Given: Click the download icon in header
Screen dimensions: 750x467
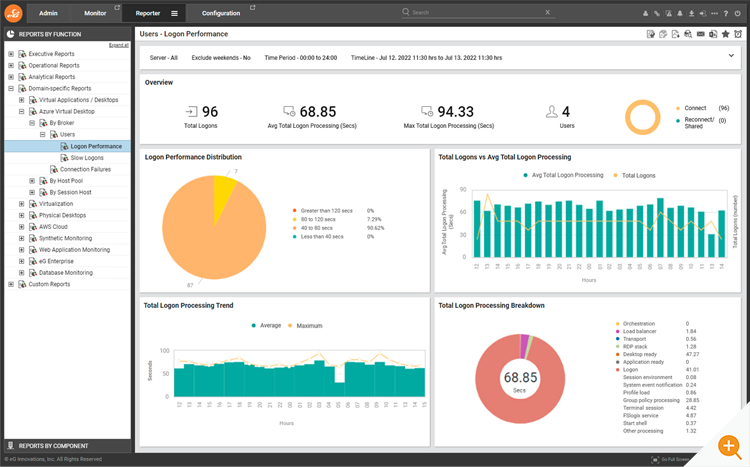Looking at the screenshot, I should [x=691, y=13].
